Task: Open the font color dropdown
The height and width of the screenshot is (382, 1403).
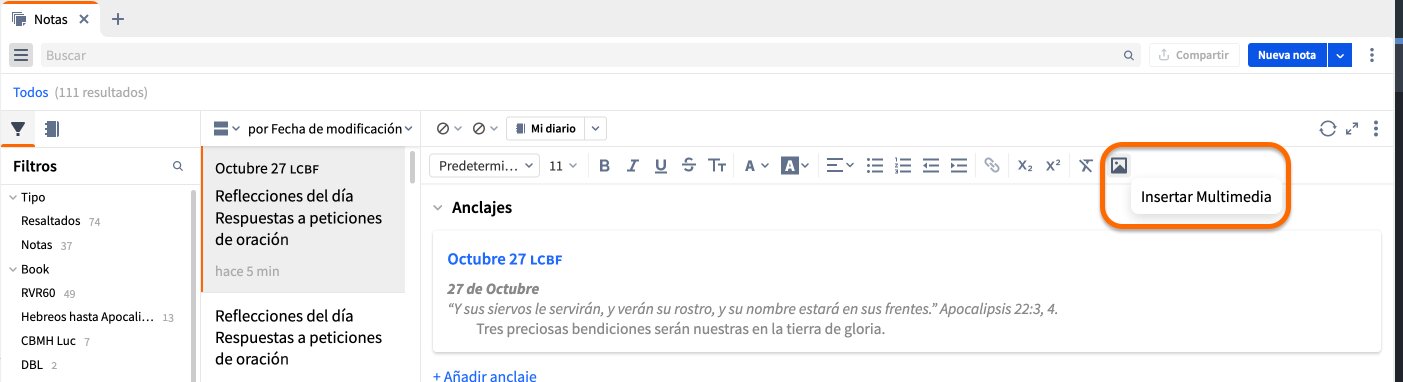Action: pos(756,165)
